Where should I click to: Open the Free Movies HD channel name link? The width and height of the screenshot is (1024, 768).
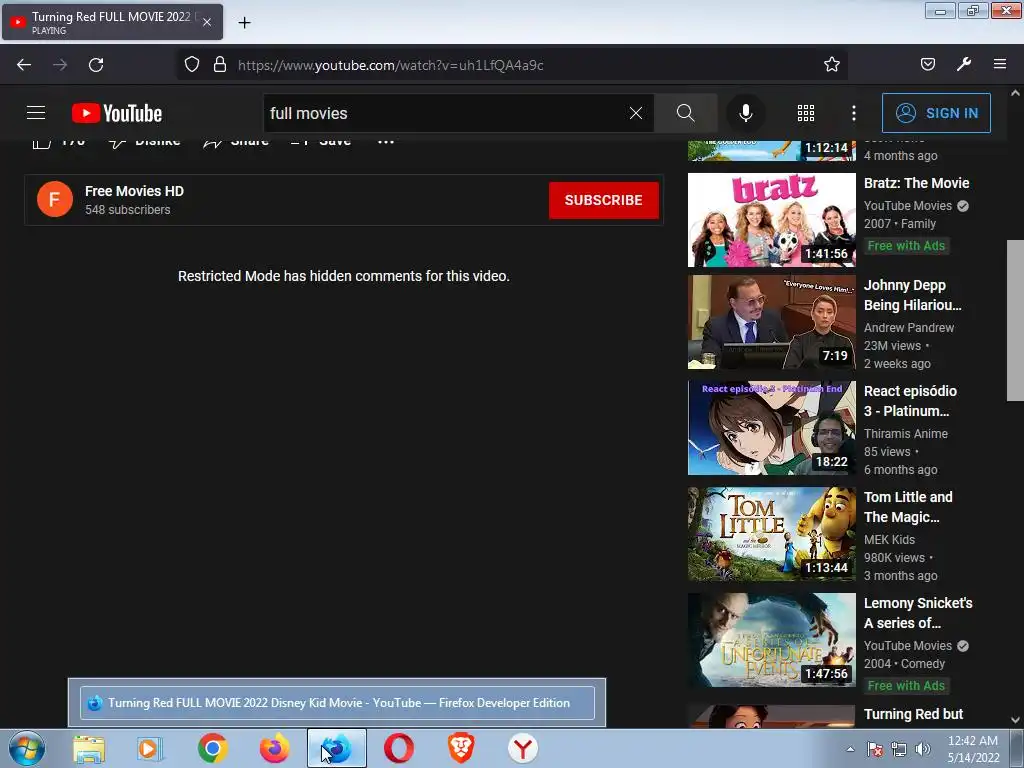(135, 191)
